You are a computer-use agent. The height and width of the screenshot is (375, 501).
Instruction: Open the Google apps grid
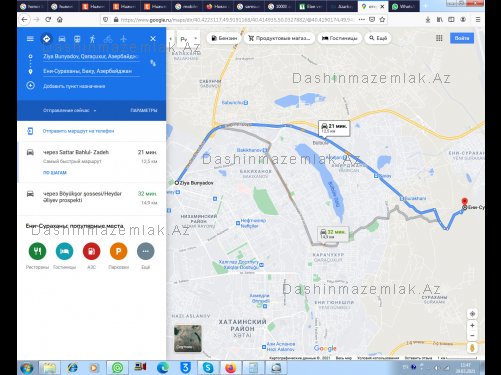click(x=439, y=38)
